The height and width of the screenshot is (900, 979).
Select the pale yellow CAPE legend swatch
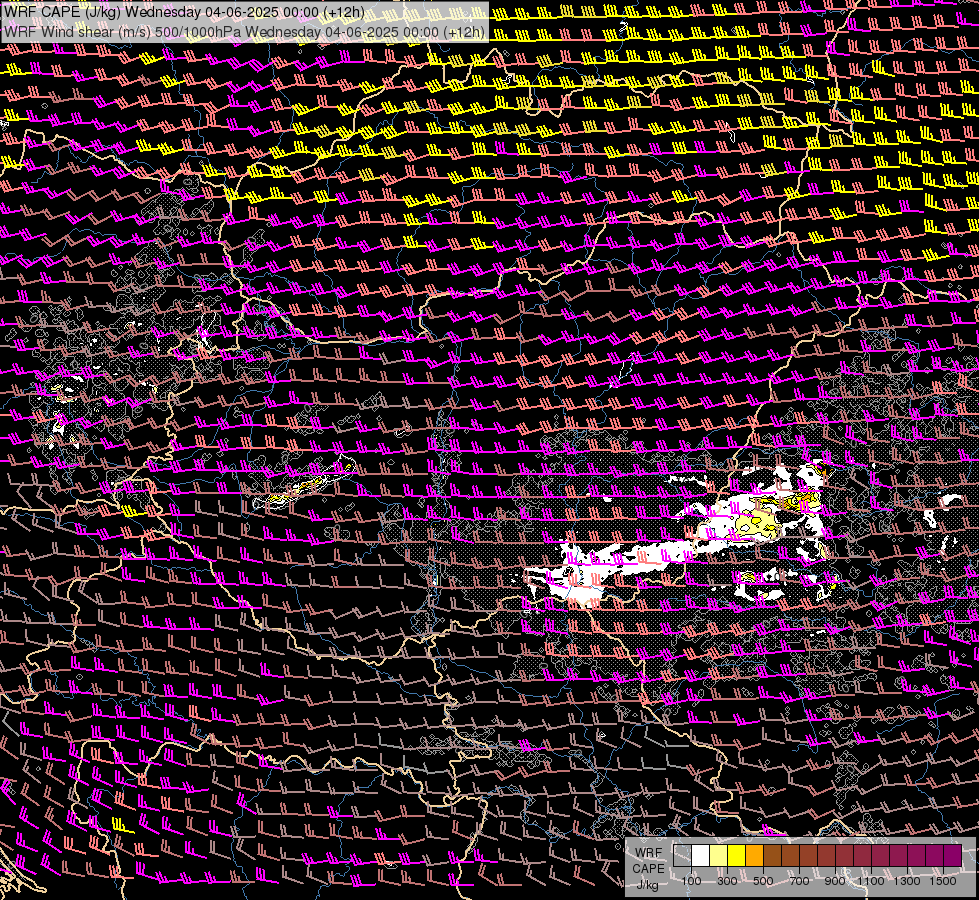[719, 855]
